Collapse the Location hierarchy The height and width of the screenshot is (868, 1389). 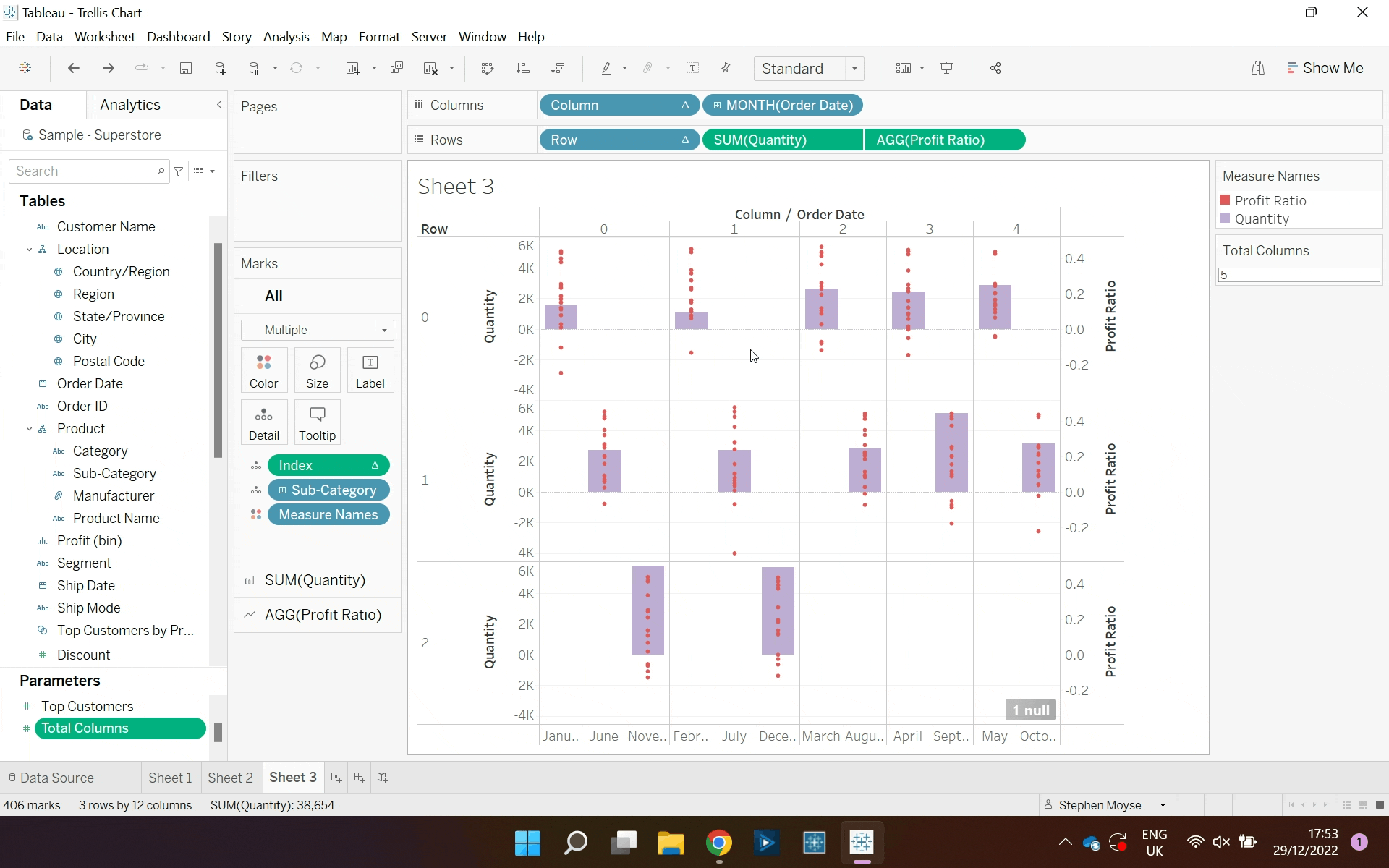click(x=29, y=250)
